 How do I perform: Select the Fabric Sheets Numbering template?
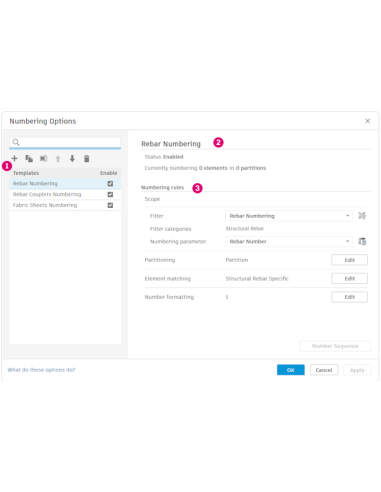coord(65,205)
